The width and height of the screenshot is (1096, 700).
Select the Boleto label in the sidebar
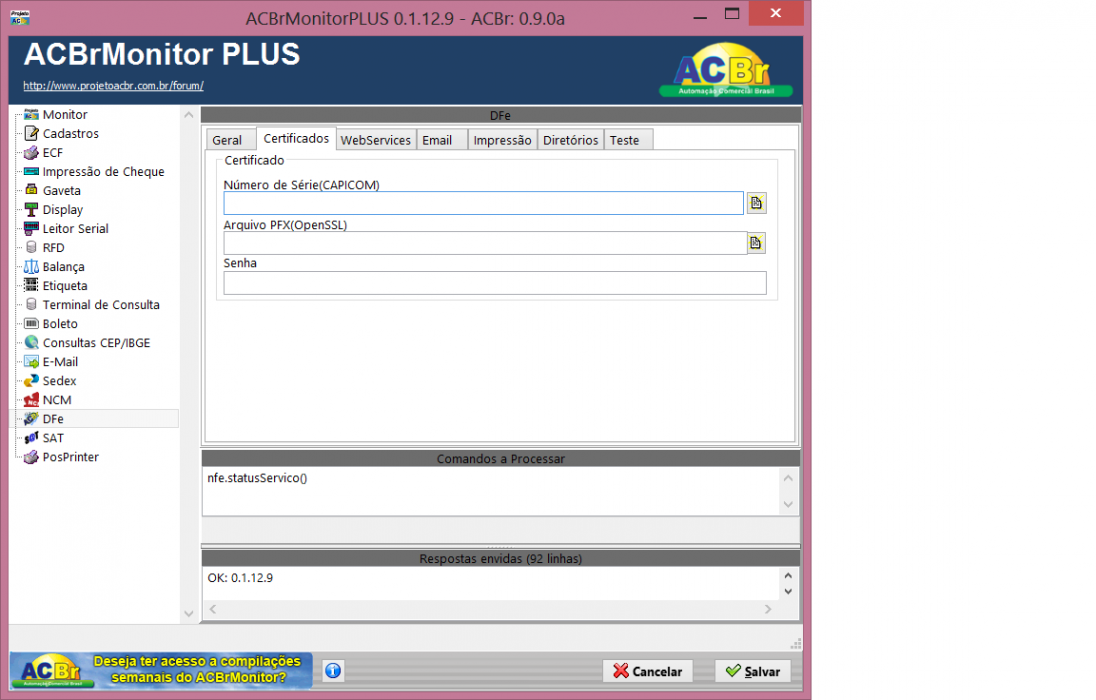pos(60,323)
